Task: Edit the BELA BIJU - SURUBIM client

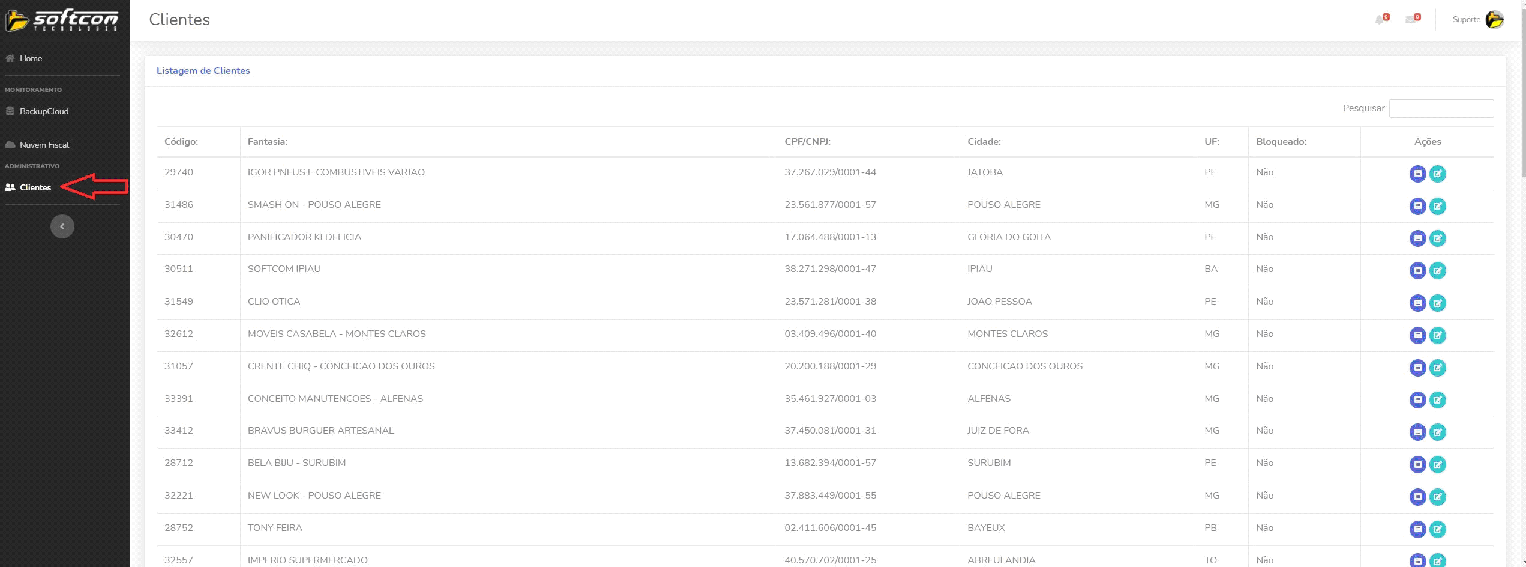Action: pyautogui.click(x=1438, y=464)
